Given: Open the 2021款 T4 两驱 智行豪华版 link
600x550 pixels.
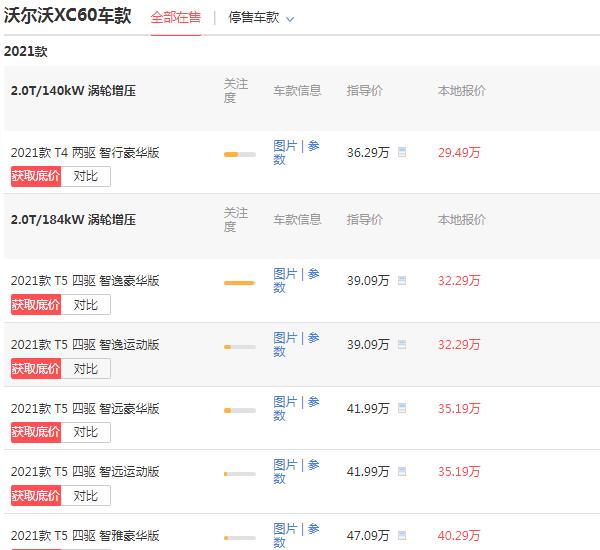Looking at the screenshot, I should pos(85,153).
